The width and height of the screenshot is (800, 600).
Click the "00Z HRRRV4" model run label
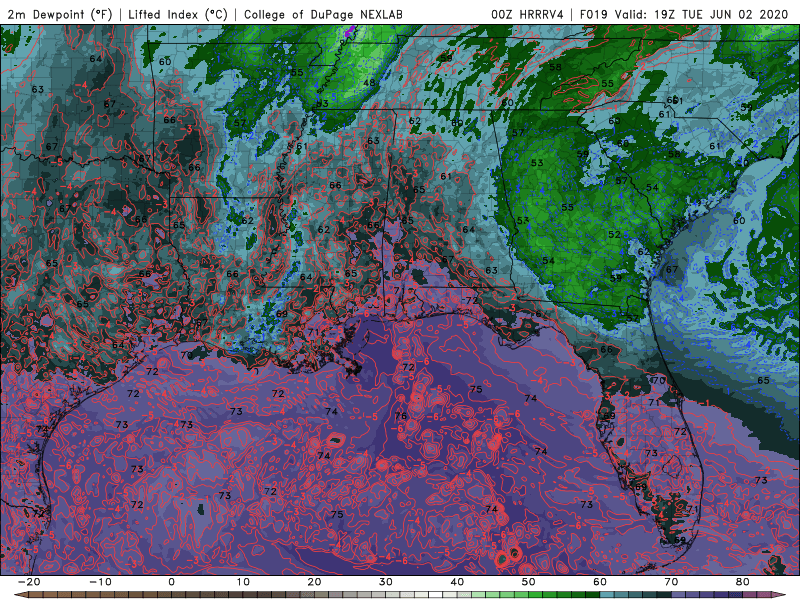527,14
